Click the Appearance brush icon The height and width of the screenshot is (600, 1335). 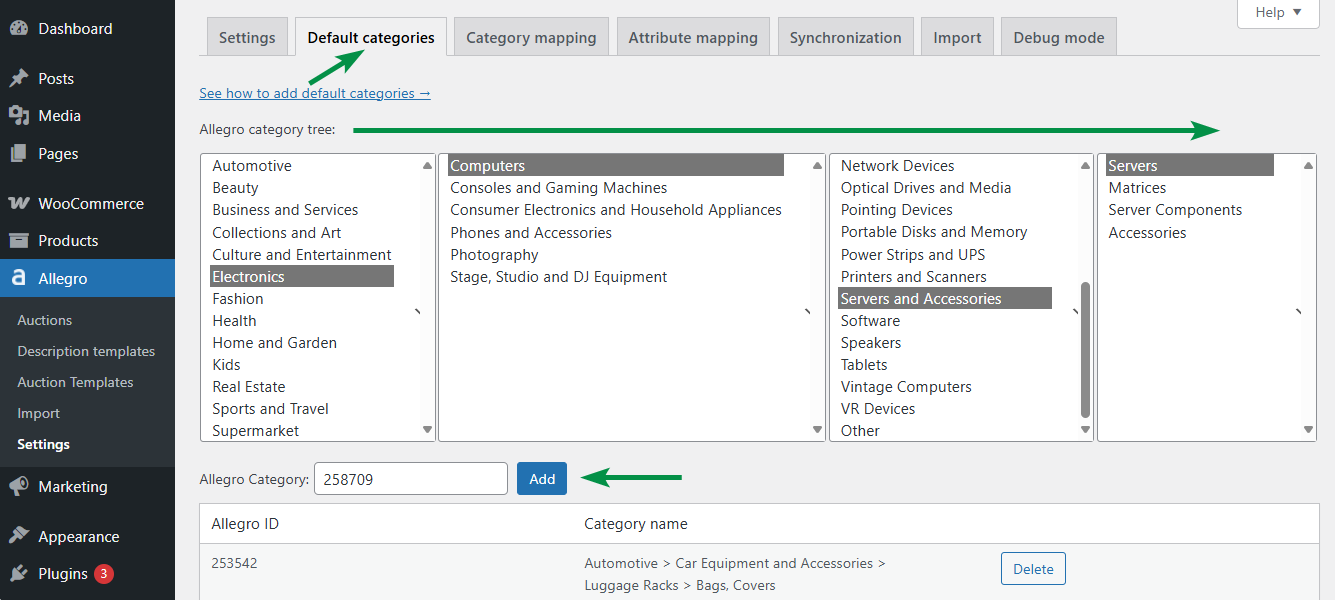pyautogui.click(x=19, y=536)
